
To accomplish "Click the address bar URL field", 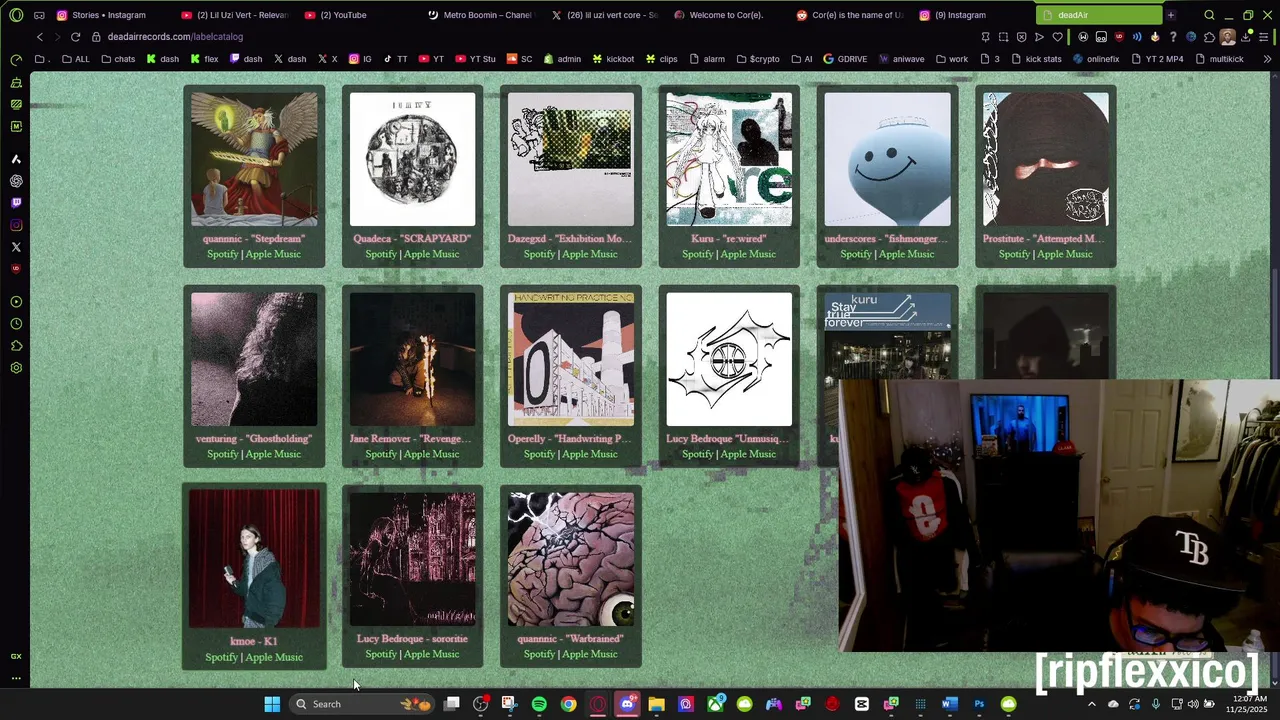I will click(x=540, y=37).
